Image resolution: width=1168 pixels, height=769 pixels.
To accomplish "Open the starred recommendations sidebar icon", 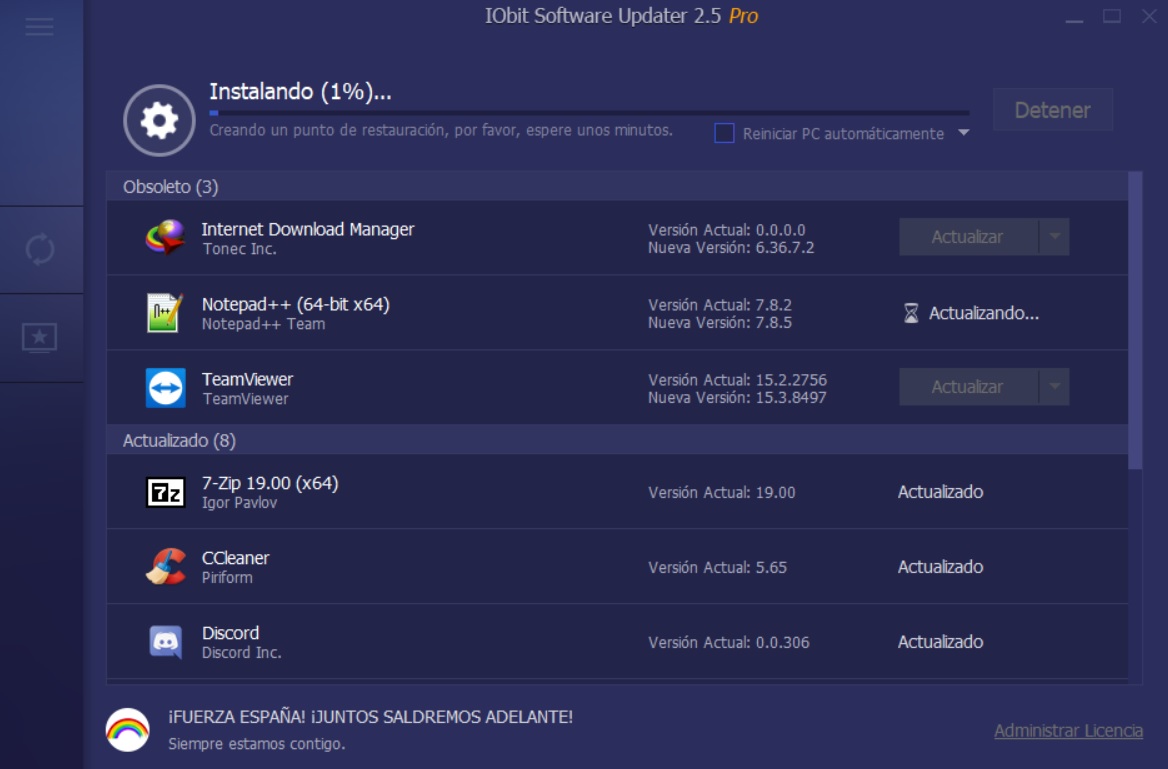I will (x=39, y=338).
